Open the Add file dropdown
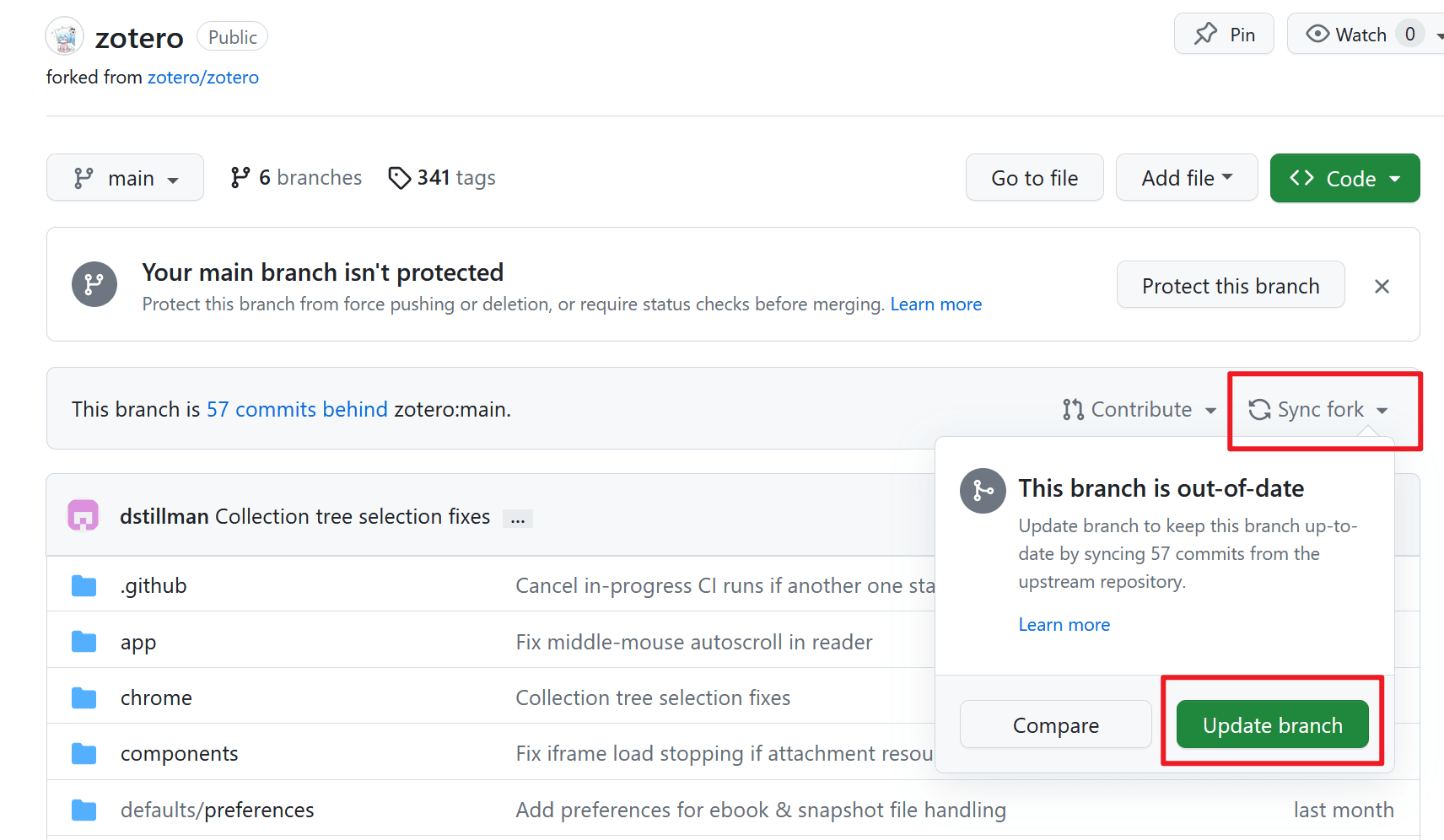The height and width of the screenshot is (840, 1444). [x=1186, y=178]
